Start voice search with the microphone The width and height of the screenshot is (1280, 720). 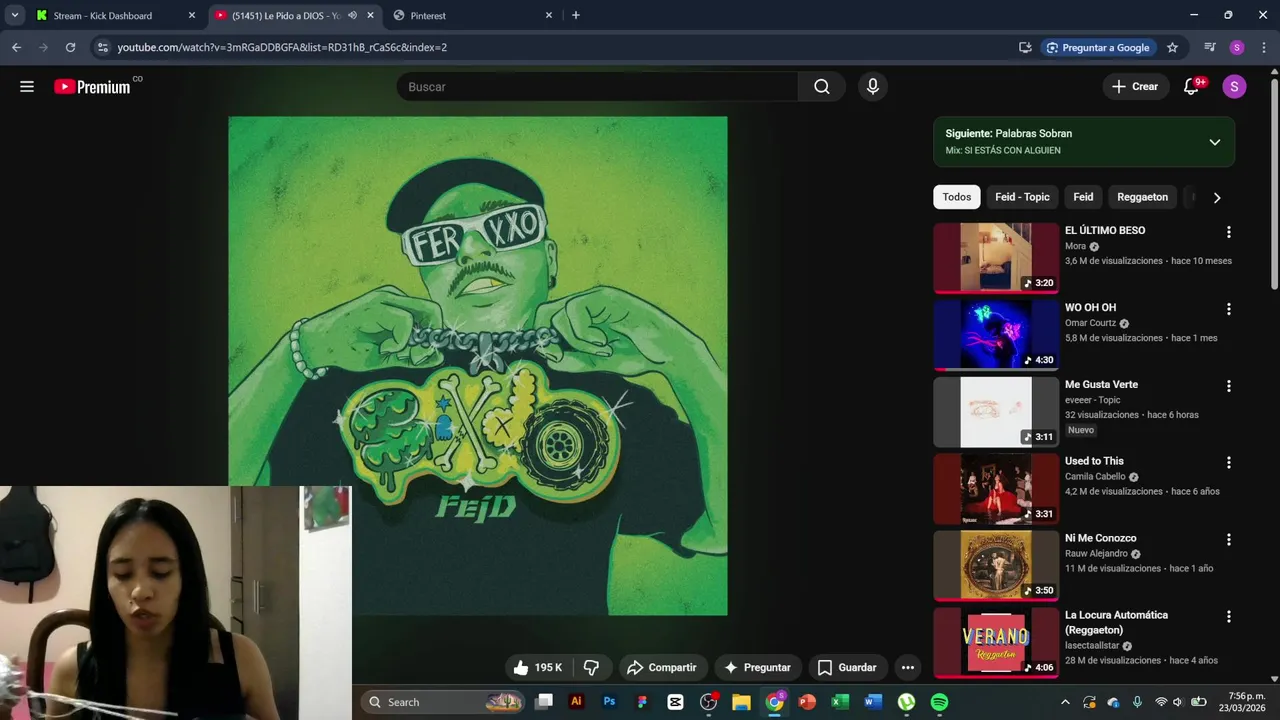873,87
